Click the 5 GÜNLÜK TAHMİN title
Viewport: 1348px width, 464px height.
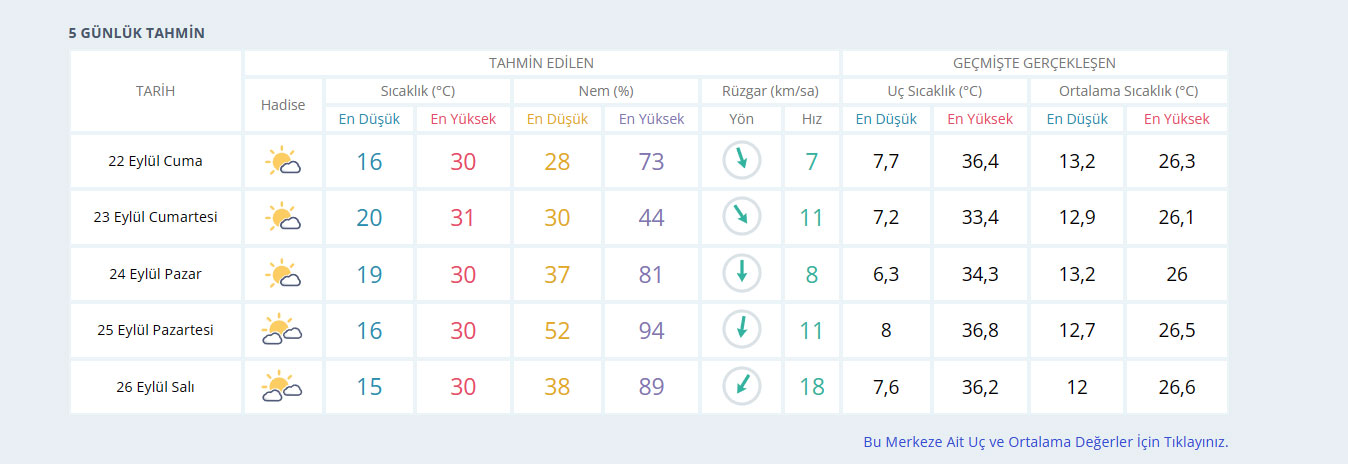pos(136,33)
